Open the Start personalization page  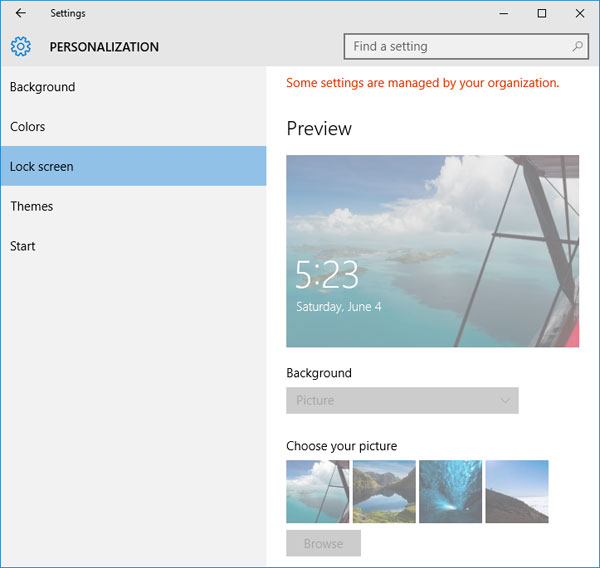24,246
